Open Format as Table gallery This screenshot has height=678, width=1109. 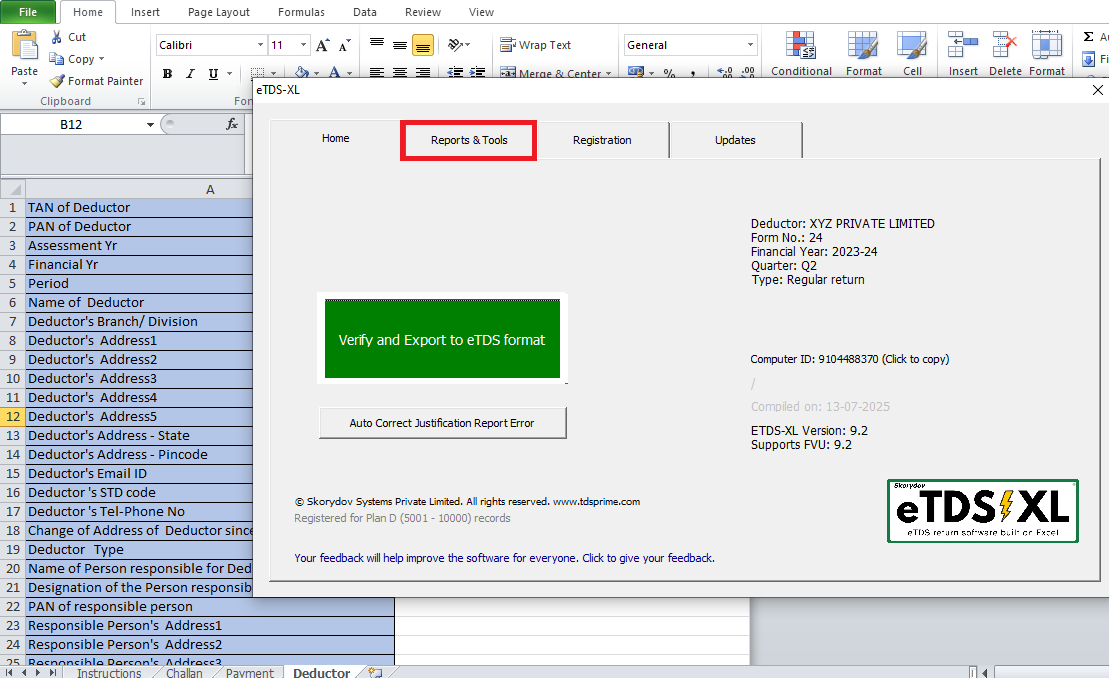863,53
